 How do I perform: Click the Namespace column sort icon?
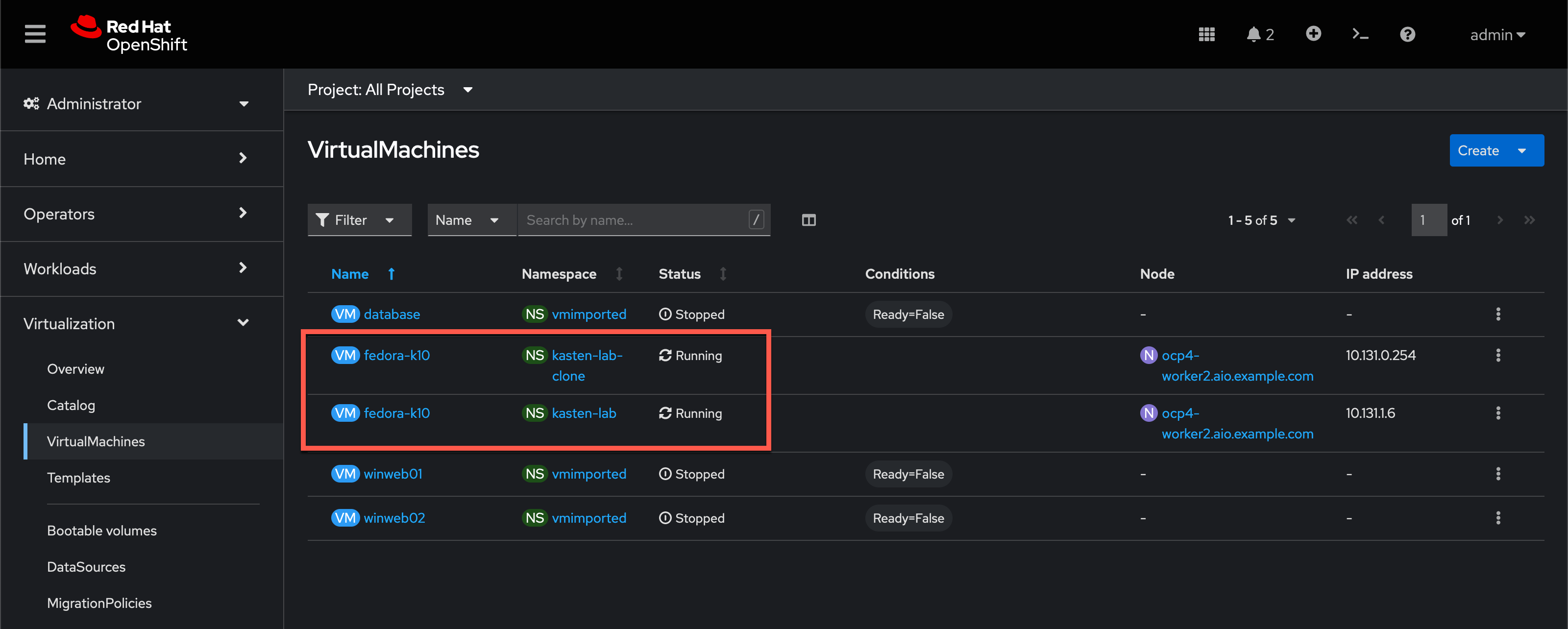point(619,274)
